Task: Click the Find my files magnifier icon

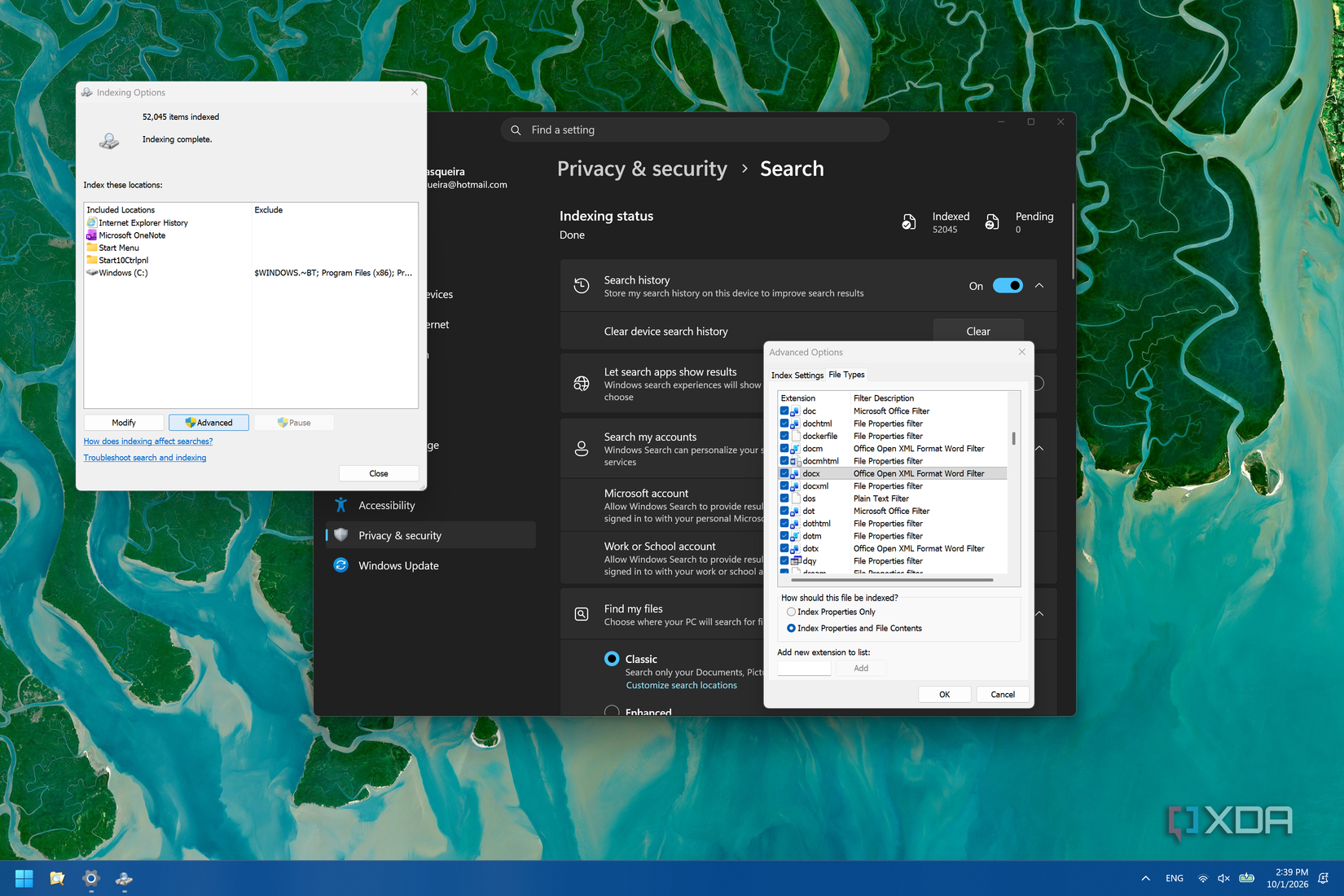Action: tap(582, 614)
